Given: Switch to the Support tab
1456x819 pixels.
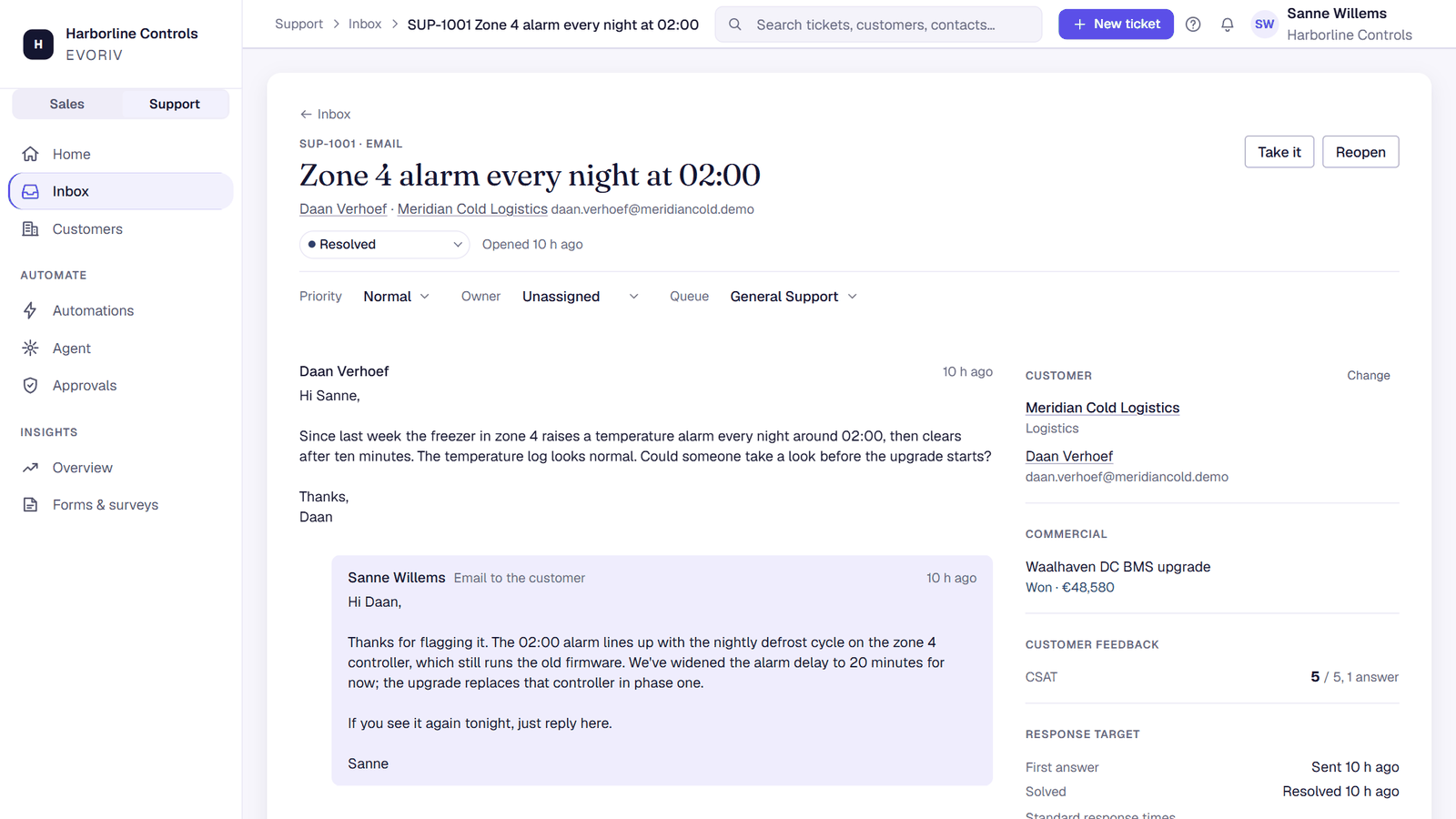Looking at the screenshot, I should click(x=174, y=104).
